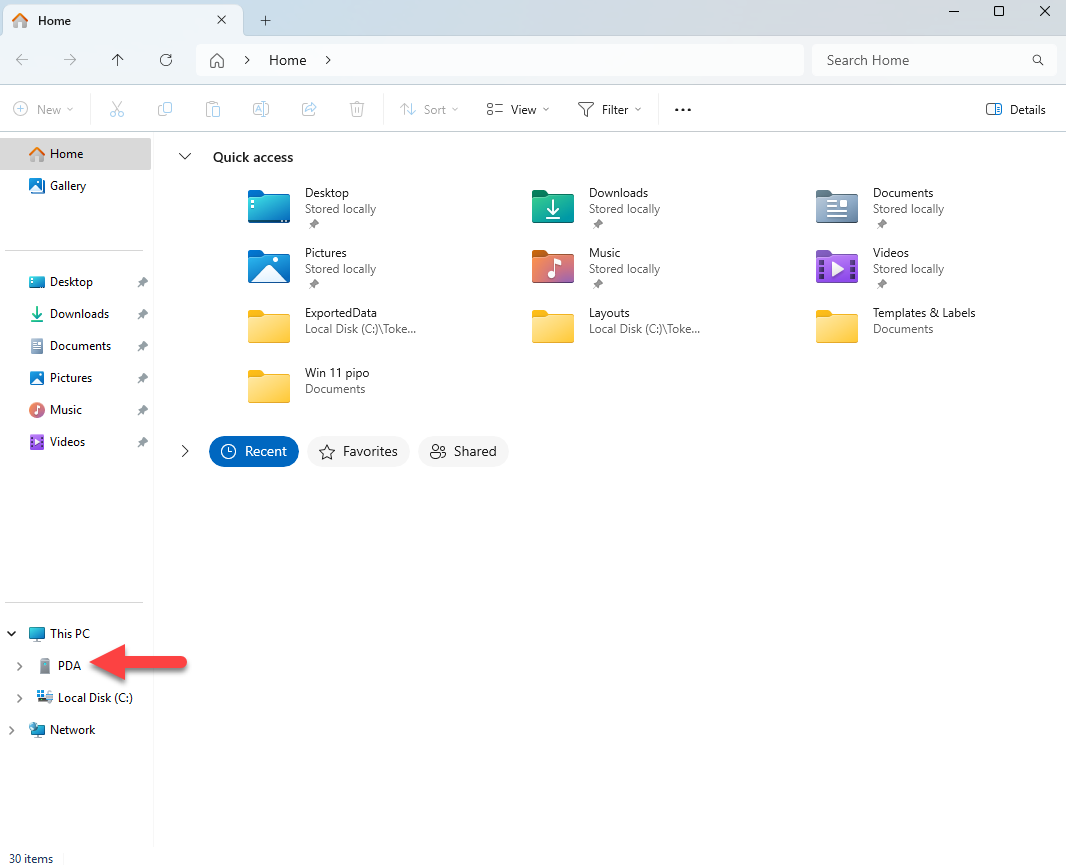Click the Home breadcrumb in address bar
This screenshot has width=1066, height=868.
[x=288, y=60]
